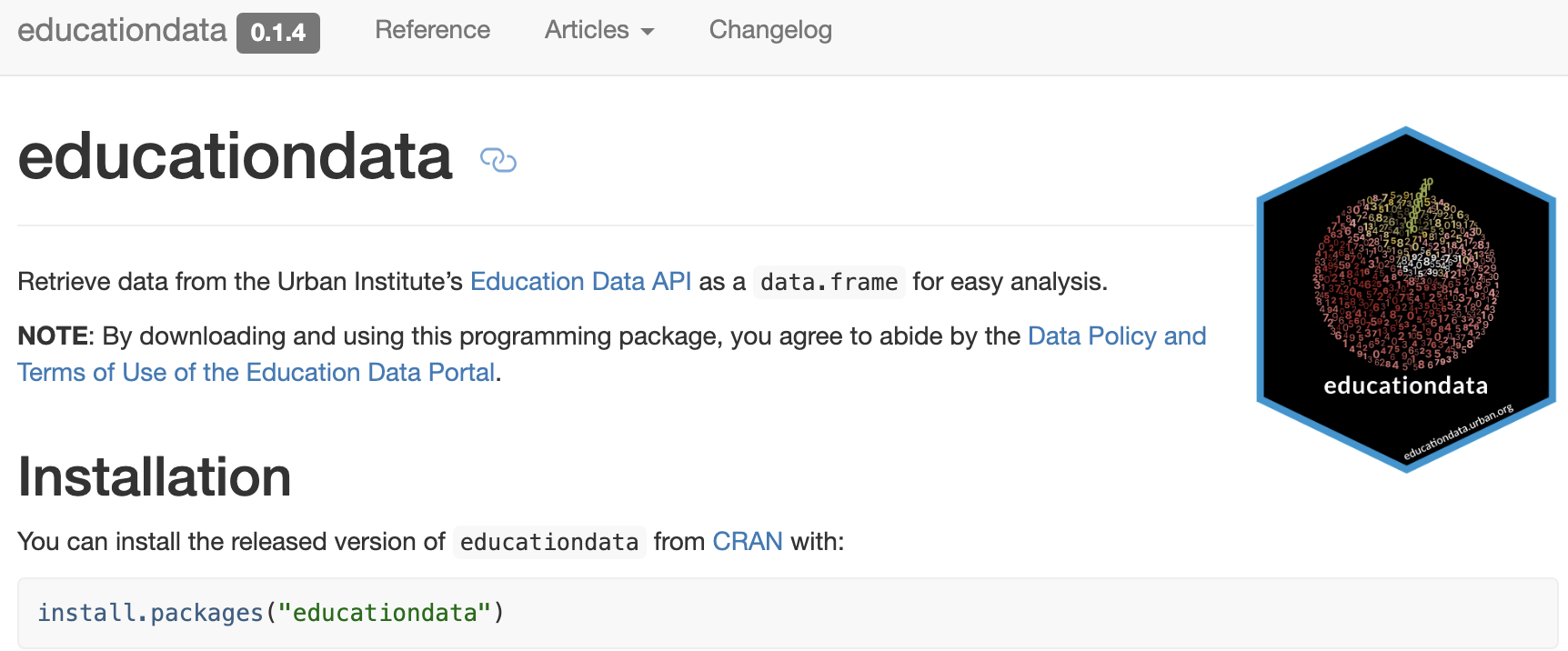Click the 0.1.4 version badge
Screen dimensions: 1568x651
pos(277,33)
